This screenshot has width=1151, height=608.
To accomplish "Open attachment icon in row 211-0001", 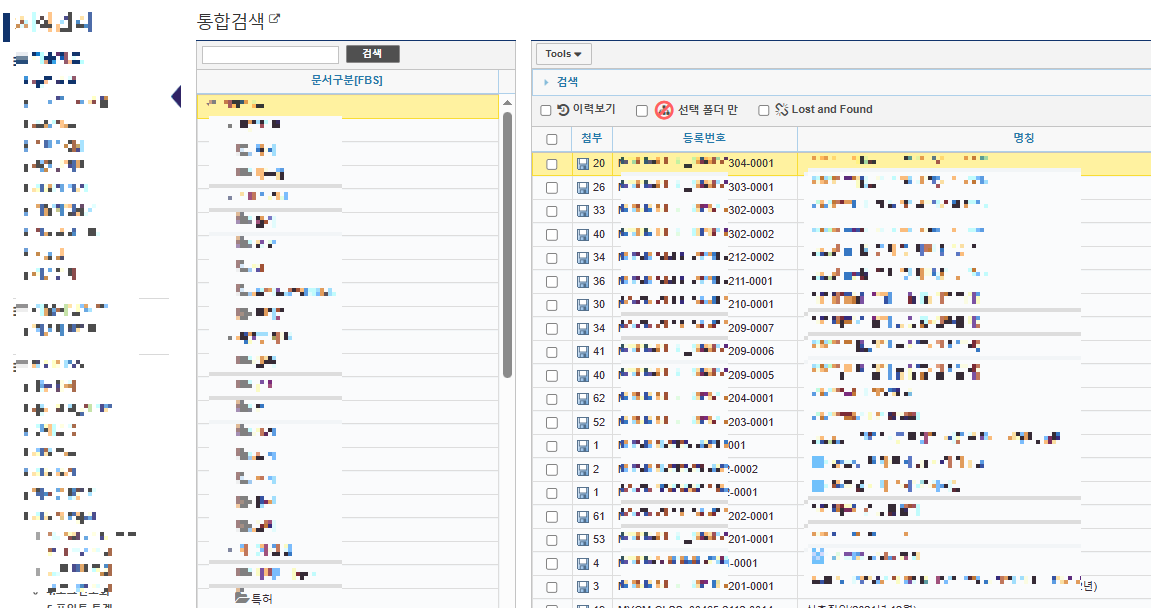I will tap(583, 281).
